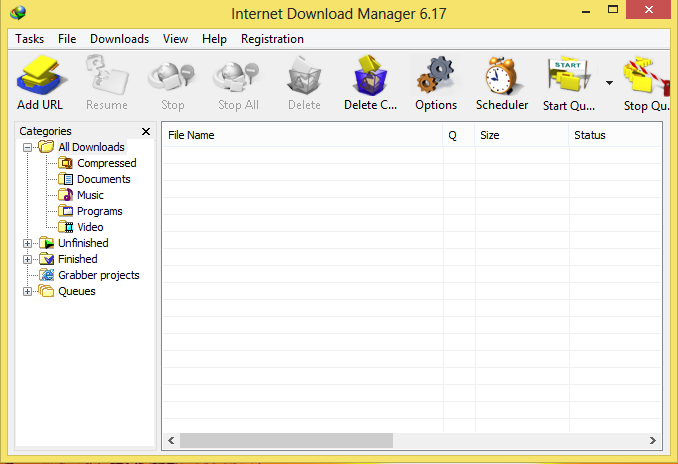Close the Categories panel
This screenshot has height=464, width=678.
146,131
